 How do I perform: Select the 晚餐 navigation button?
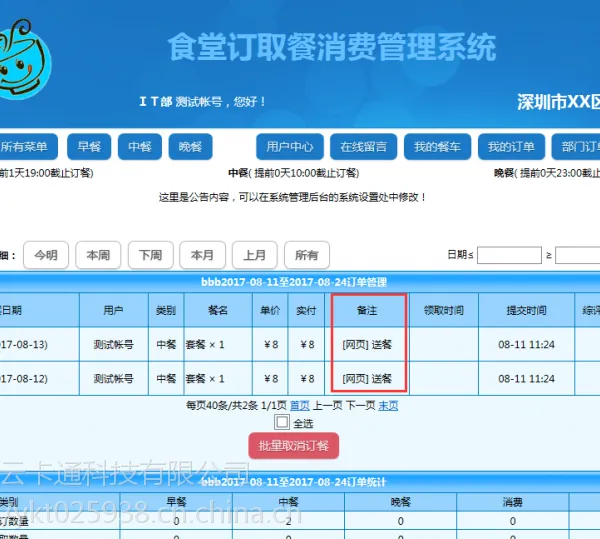[x=190, y=147]
